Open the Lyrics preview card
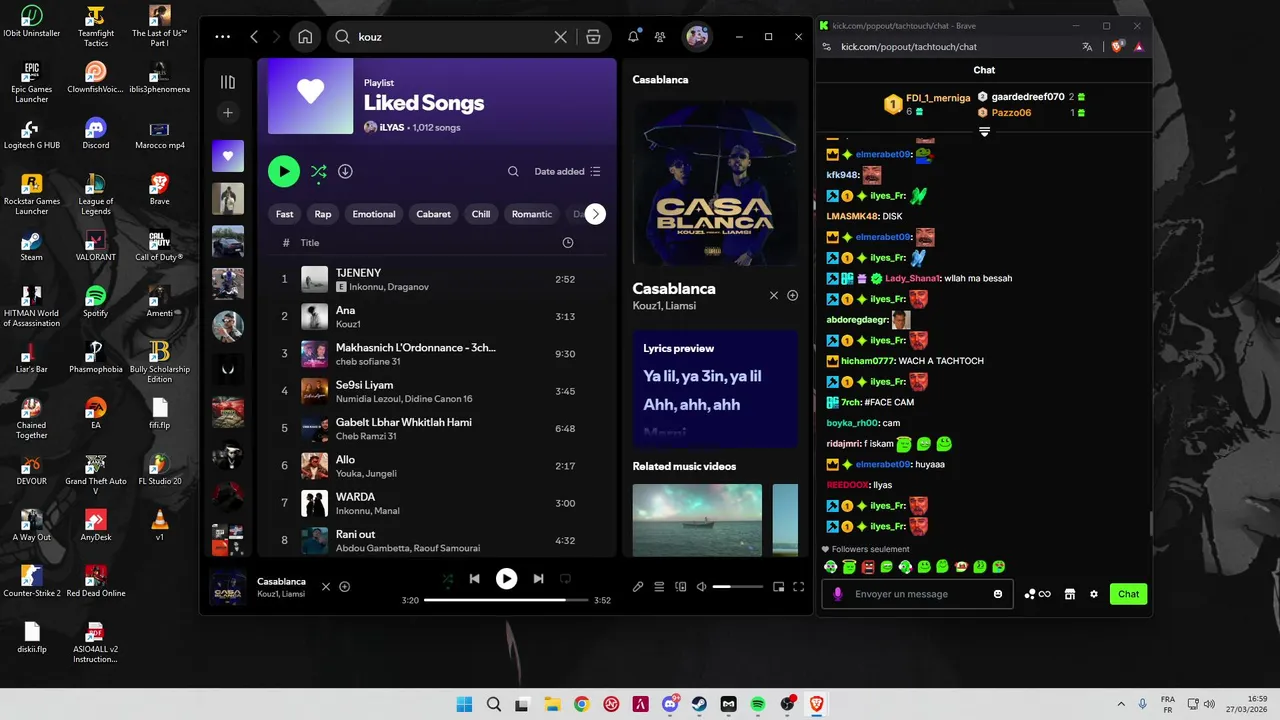1280x720 pixels. click(715, 389)
